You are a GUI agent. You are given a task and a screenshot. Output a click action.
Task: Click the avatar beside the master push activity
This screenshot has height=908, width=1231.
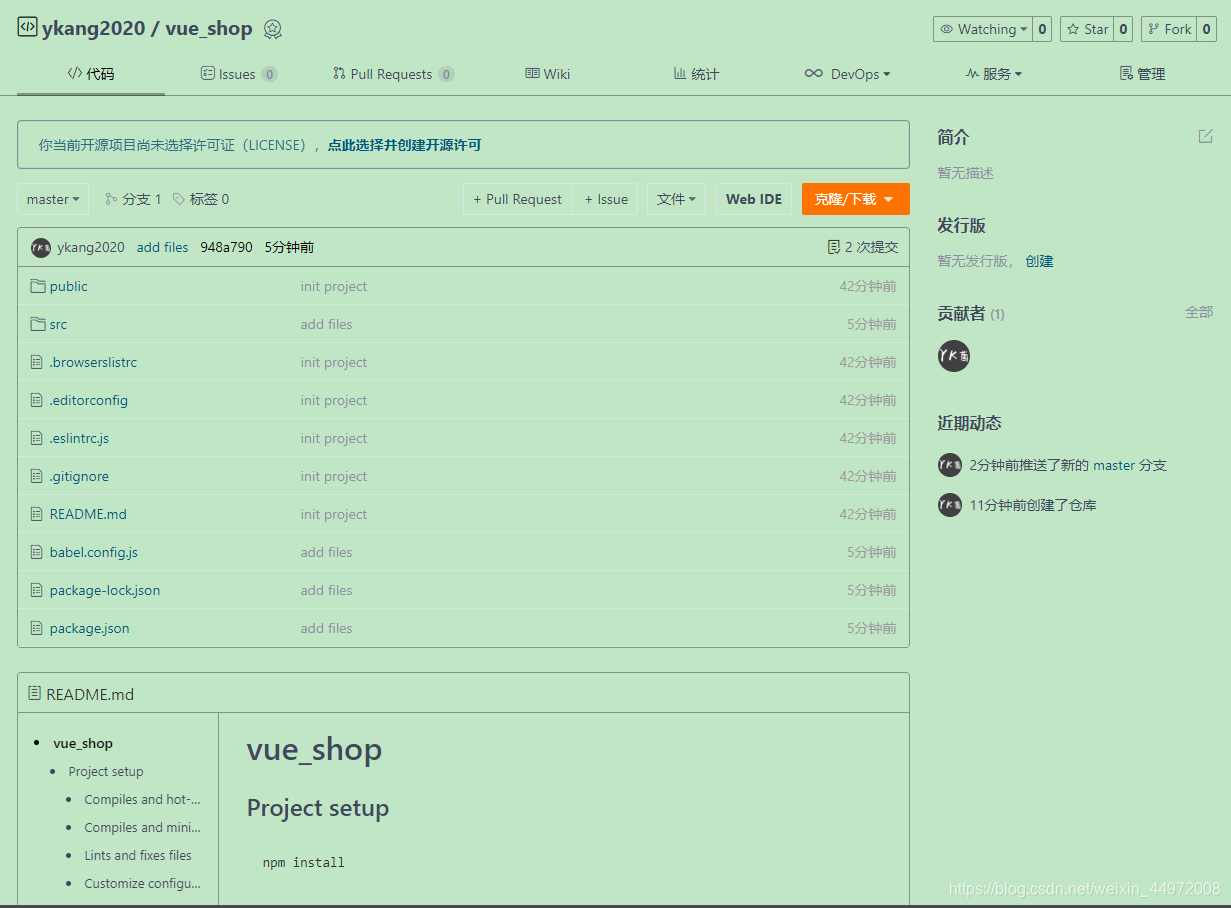[950, 465]
